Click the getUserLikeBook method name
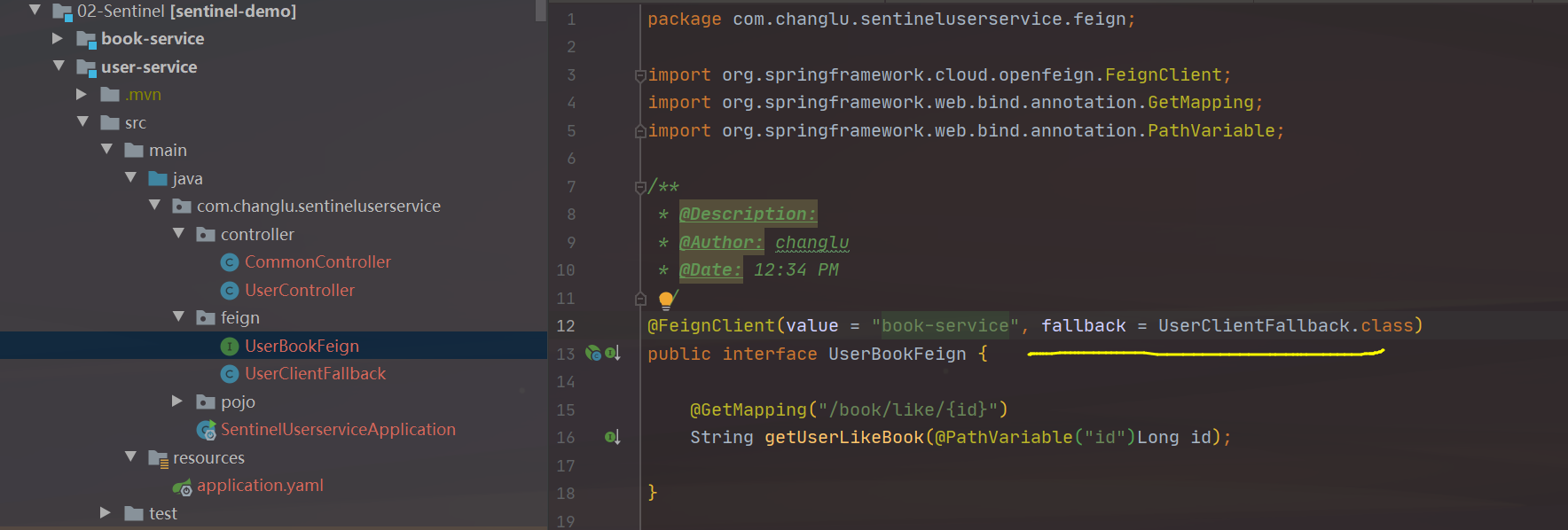The image size is (1568, 530). pos(844,437)
